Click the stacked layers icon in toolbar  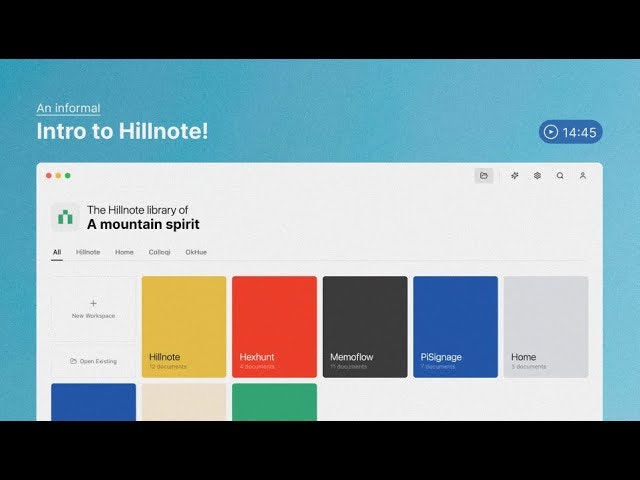[x=538, y=176]
